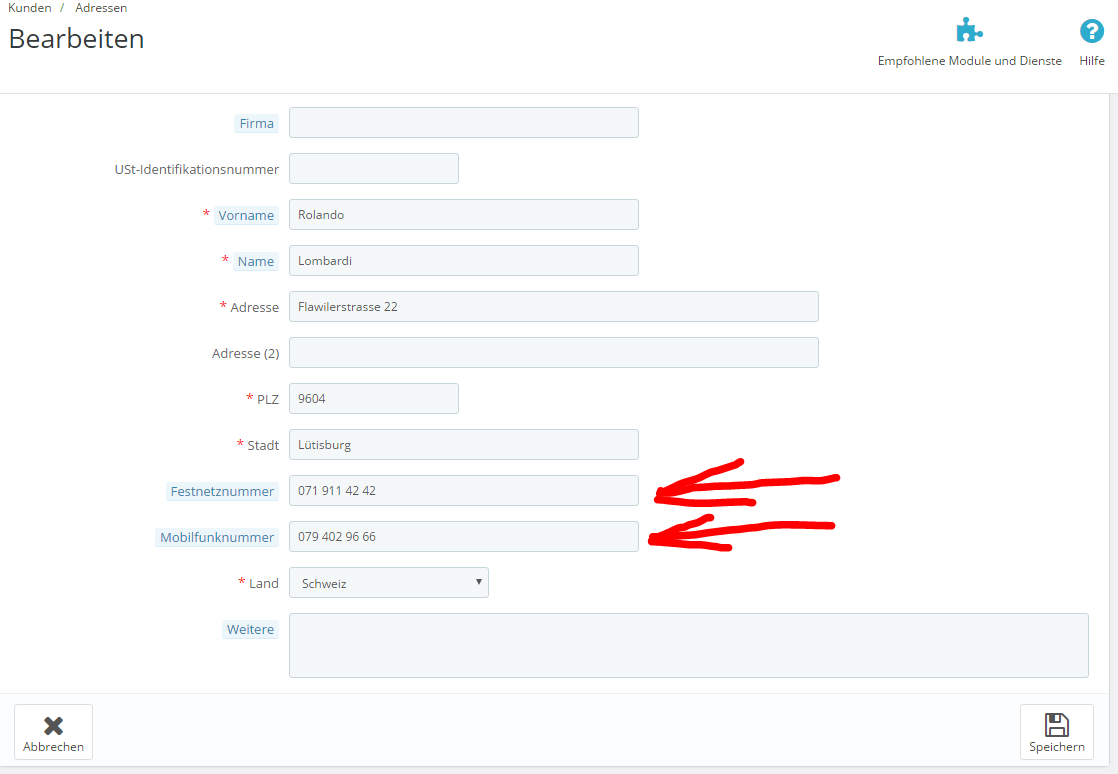Click the Name field containing Lombardi
The image size is (1118, 774).
click(463, 261)
